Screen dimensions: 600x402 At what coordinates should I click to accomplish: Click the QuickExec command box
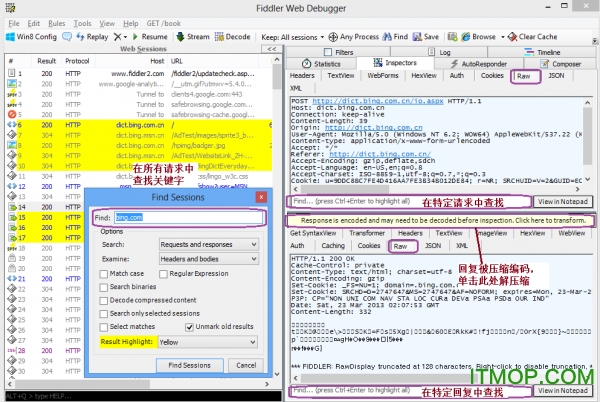(x=143, y=396)
